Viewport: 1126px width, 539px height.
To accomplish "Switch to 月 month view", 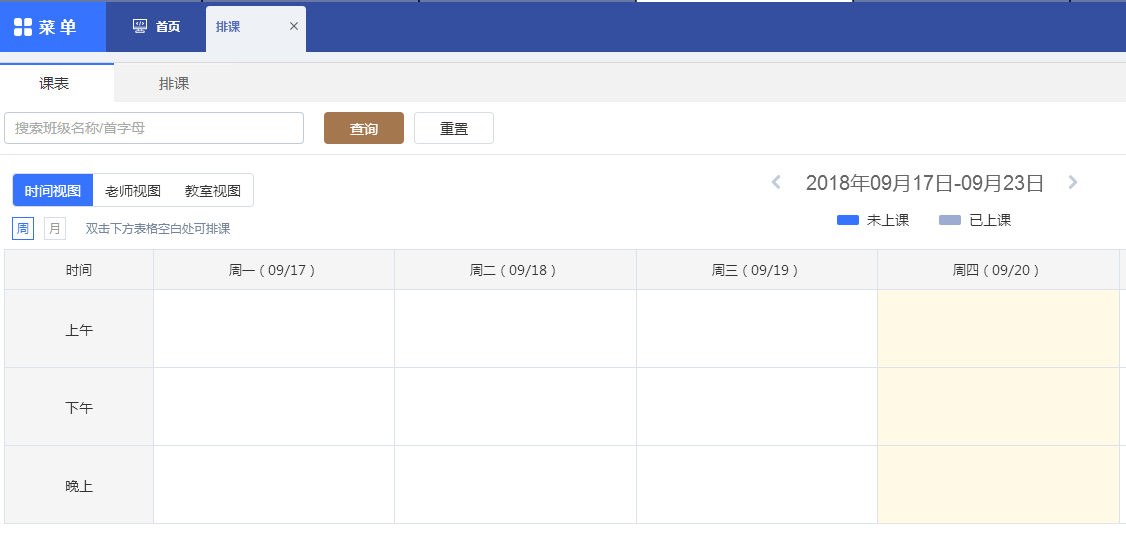I will point(55,229).
